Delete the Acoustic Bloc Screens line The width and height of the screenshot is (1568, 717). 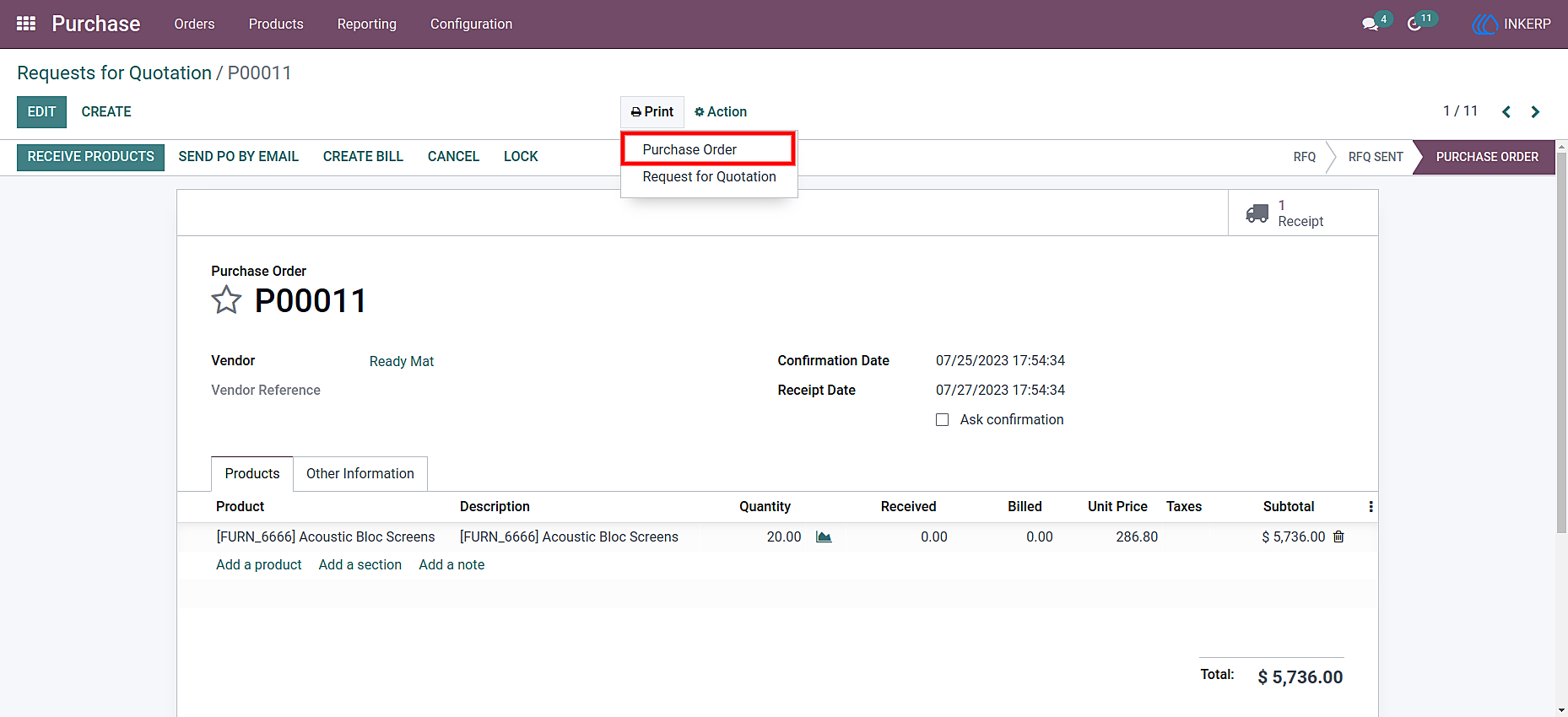(1338, 536)
